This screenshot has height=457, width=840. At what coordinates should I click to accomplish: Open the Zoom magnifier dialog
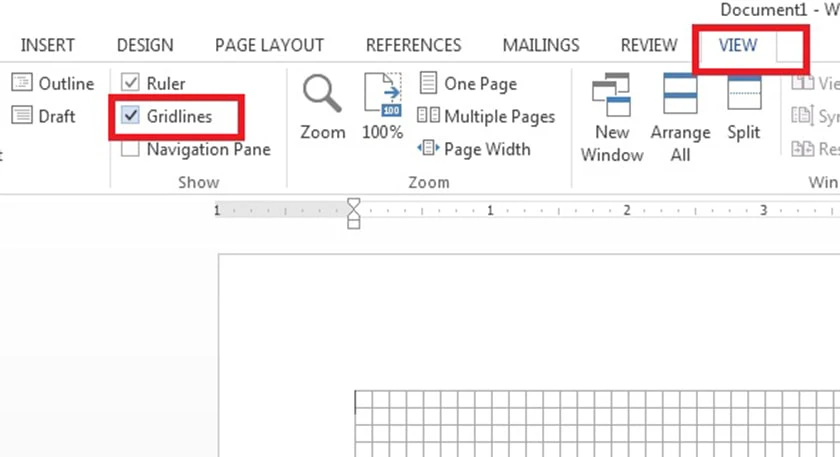[x=322, y=107]
